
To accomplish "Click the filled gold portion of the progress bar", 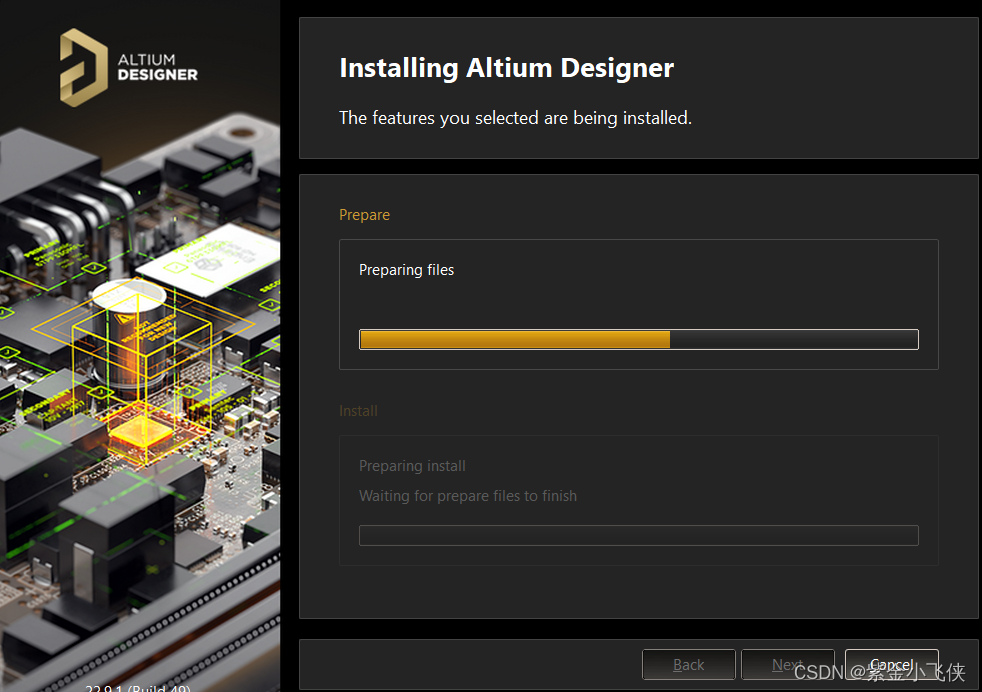I will [514, 340].
